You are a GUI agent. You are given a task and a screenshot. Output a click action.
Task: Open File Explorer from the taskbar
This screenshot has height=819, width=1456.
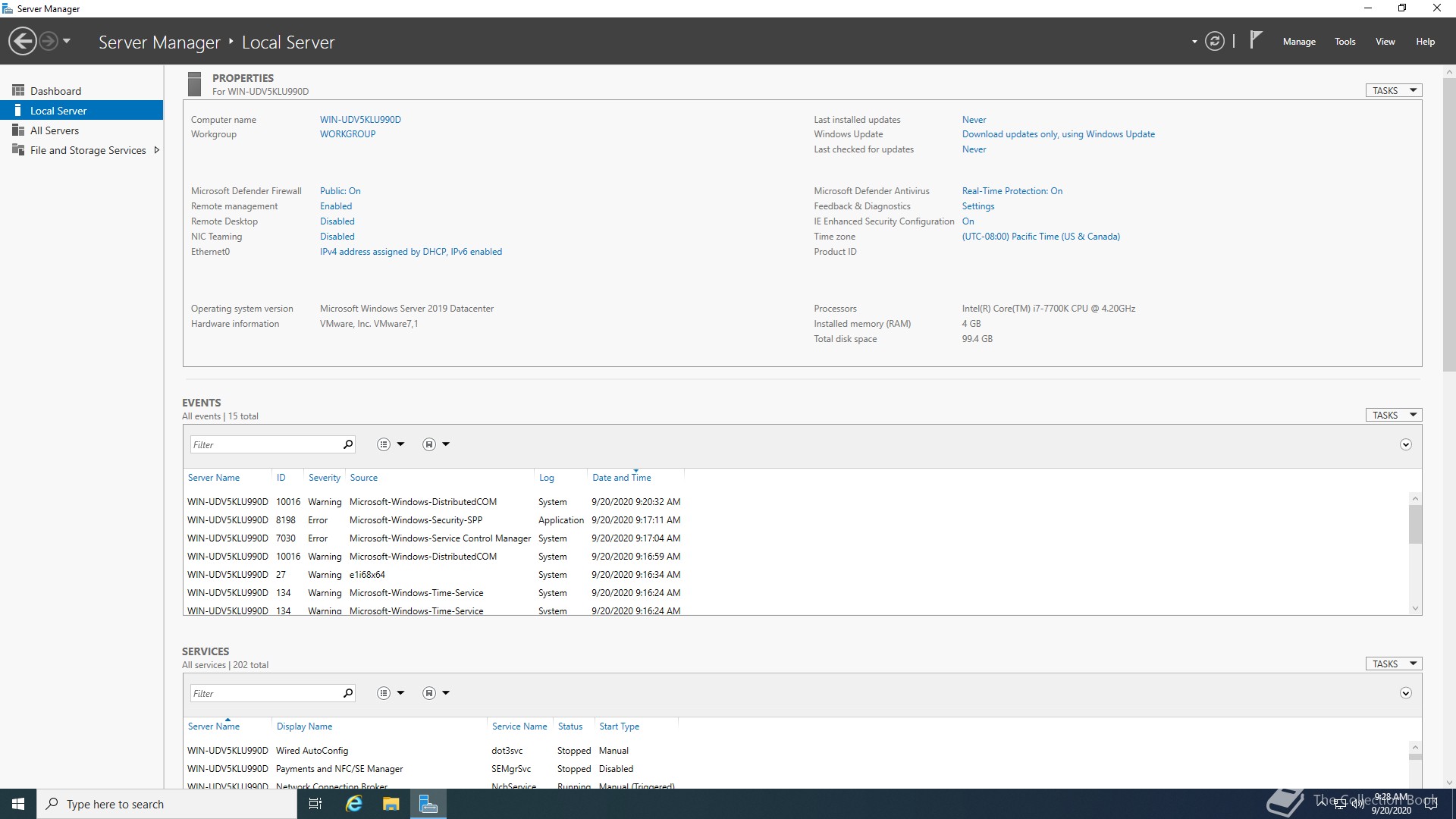click(391, 804)
